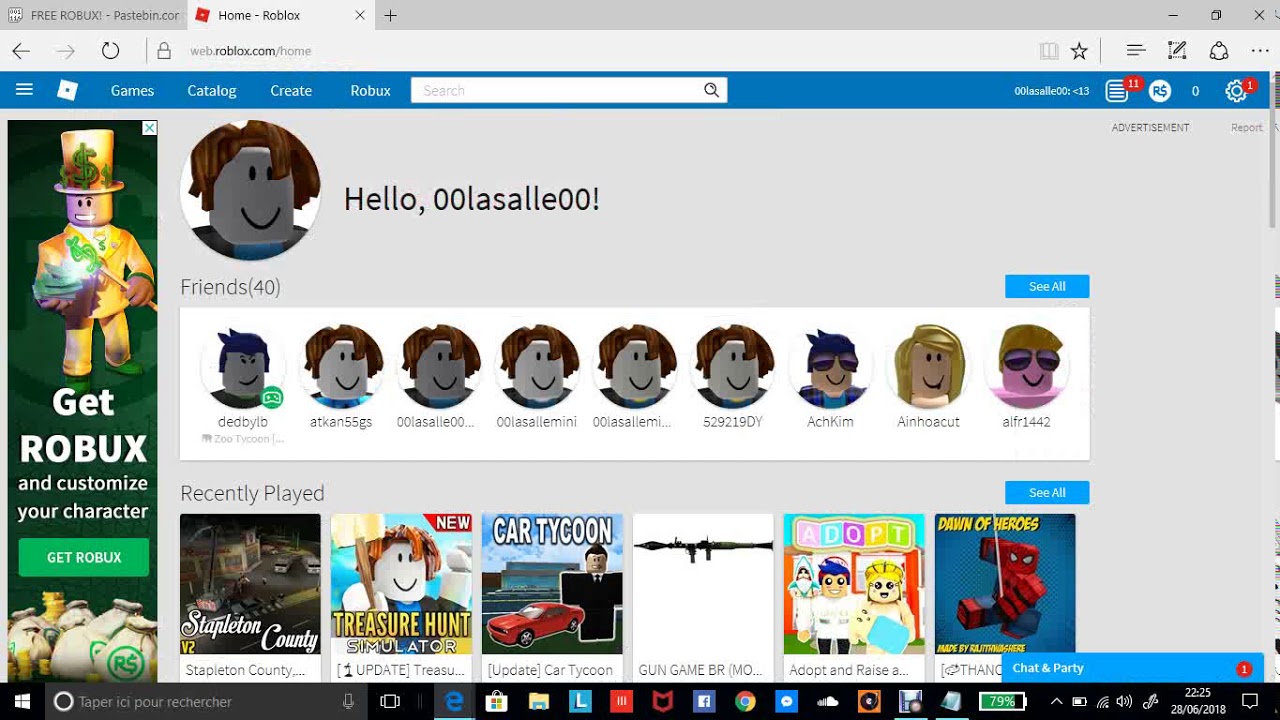Click the Edge share icon

pos(1219,51)
